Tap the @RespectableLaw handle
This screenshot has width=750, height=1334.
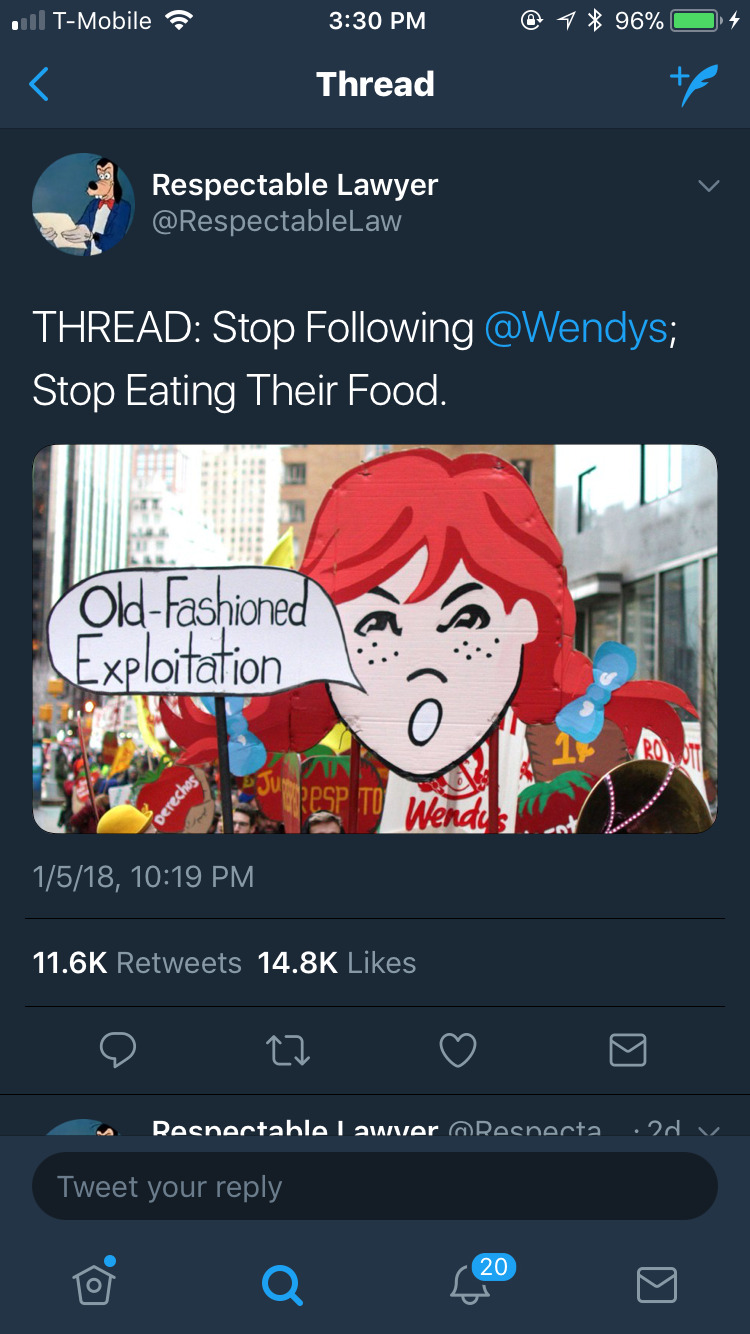point(277,221)
